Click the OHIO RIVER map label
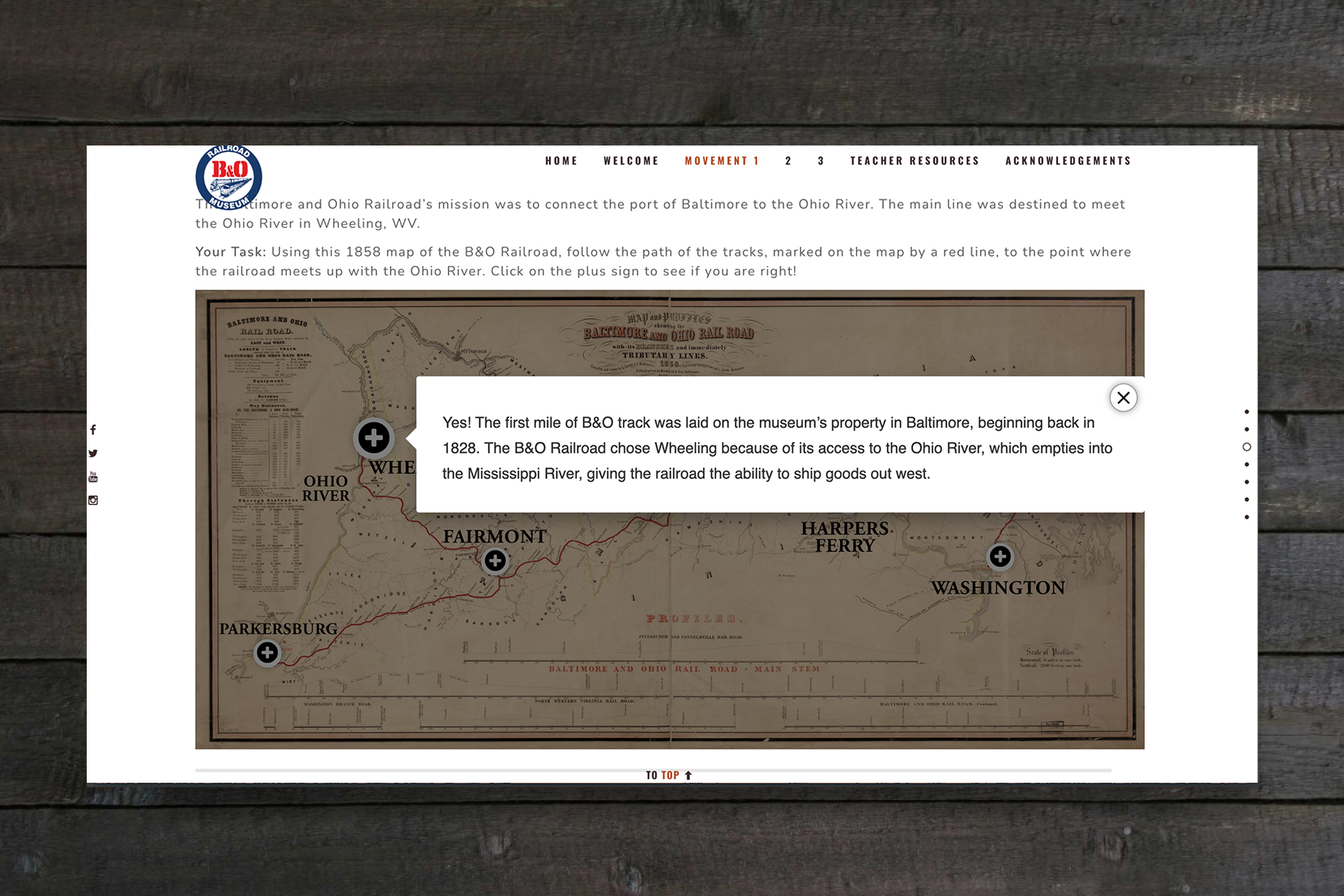 tap(326, 488)
